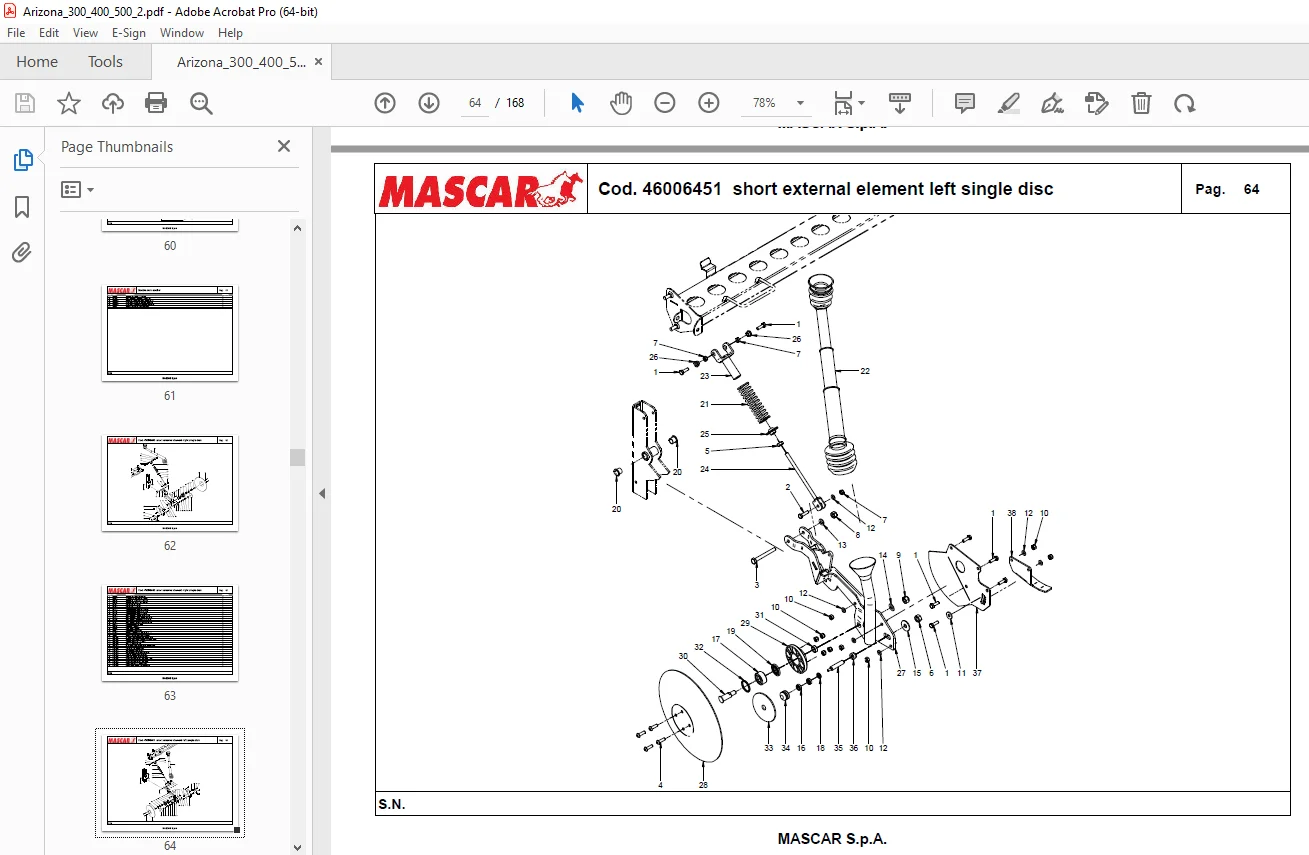This screenshot has width=1309, height=855.
Task: Open the Help menu
Action: tap(230, 33)
